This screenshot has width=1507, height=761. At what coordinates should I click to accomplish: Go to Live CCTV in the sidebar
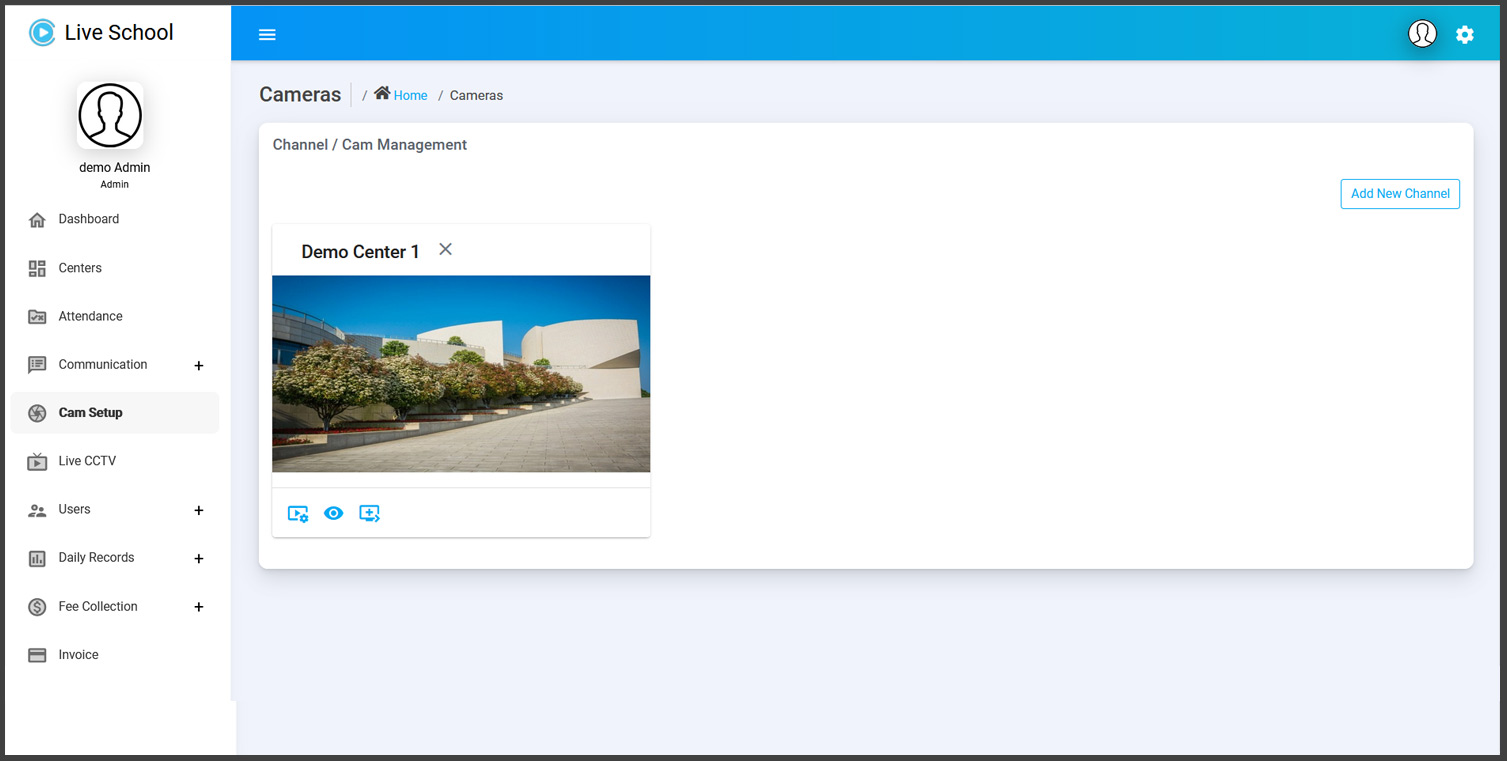(x=87, y=461)
